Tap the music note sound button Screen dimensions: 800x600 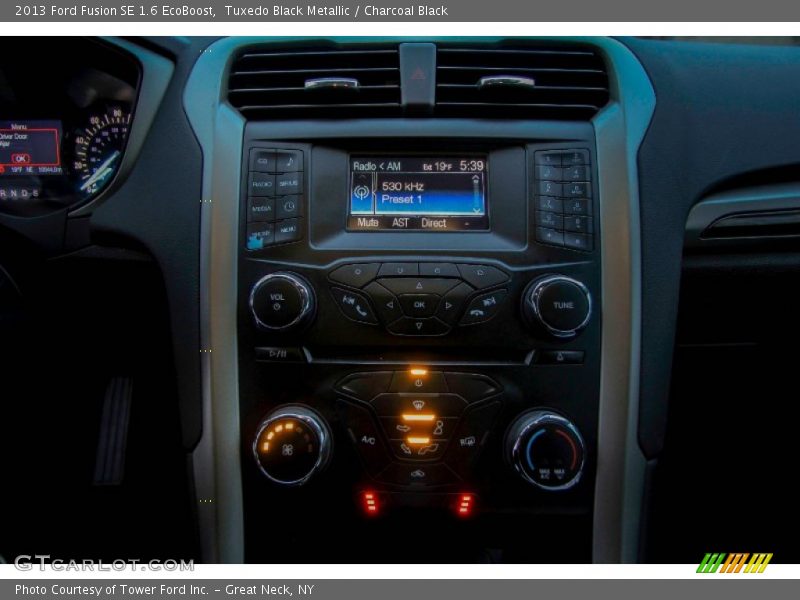pyautogui.click(x=289, y=161)
